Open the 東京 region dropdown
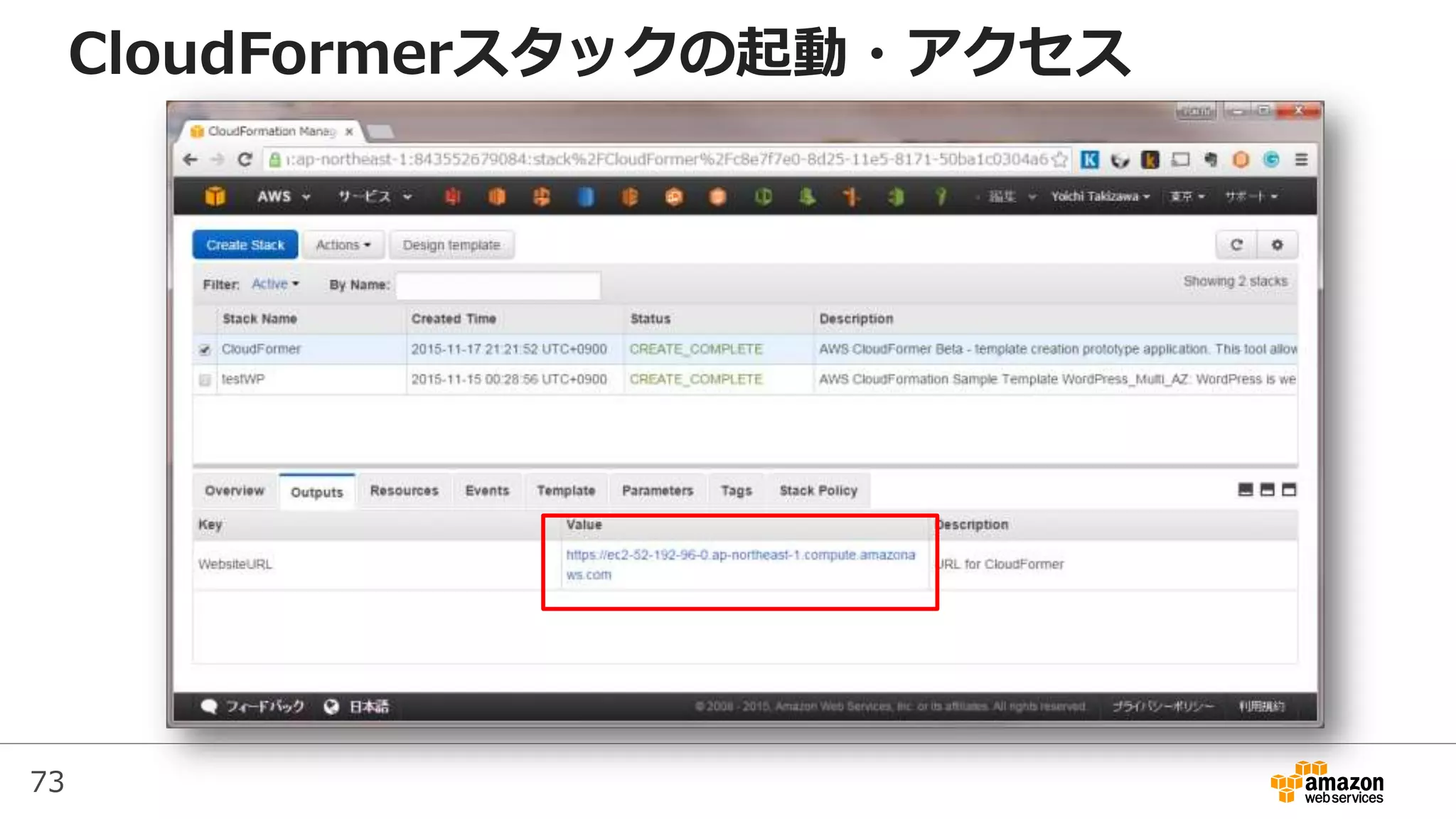Screen dimensions: 1456x819 click(1187, 196)
